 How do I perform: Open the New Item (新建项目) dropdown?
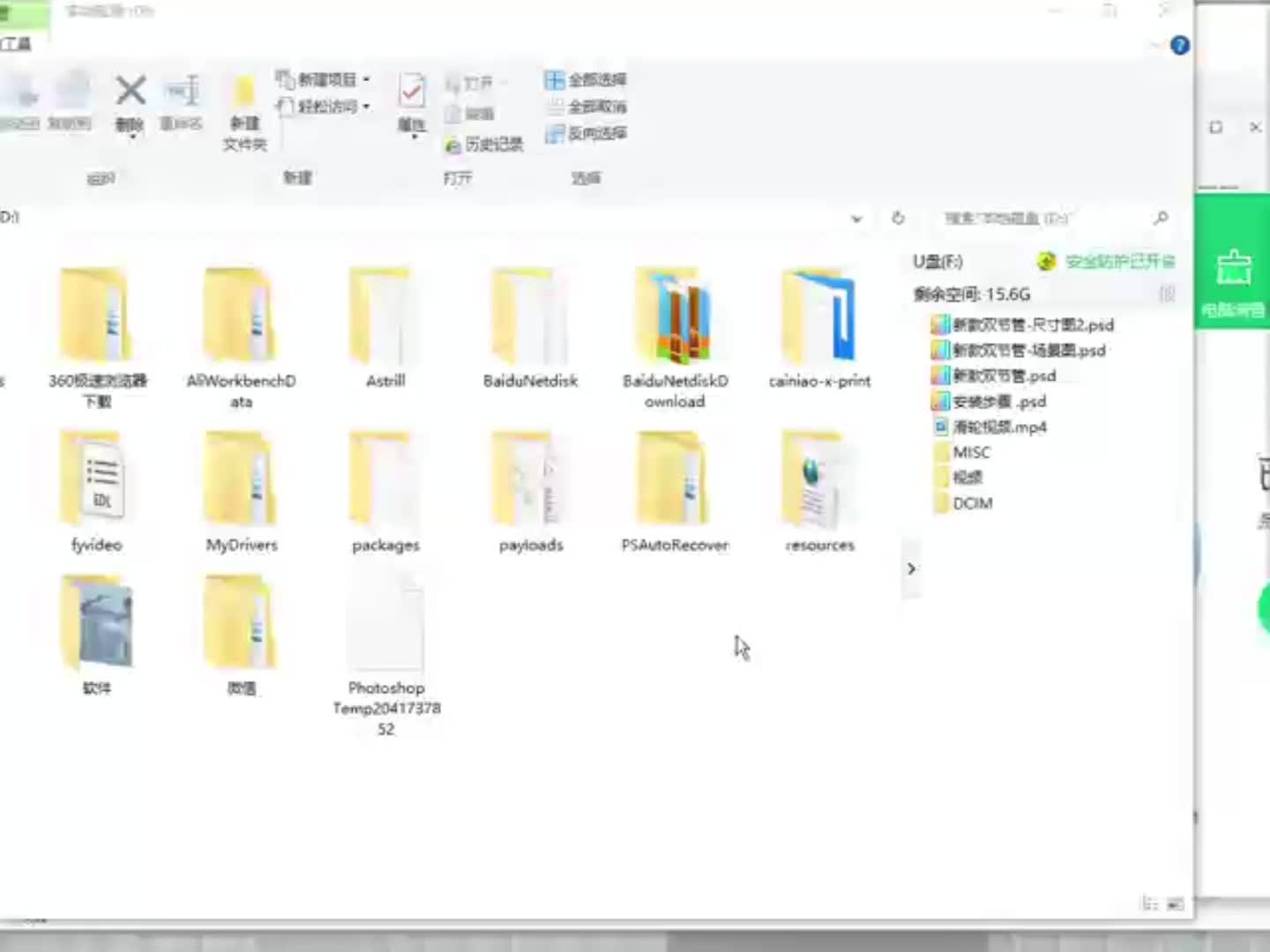(368, 79)
